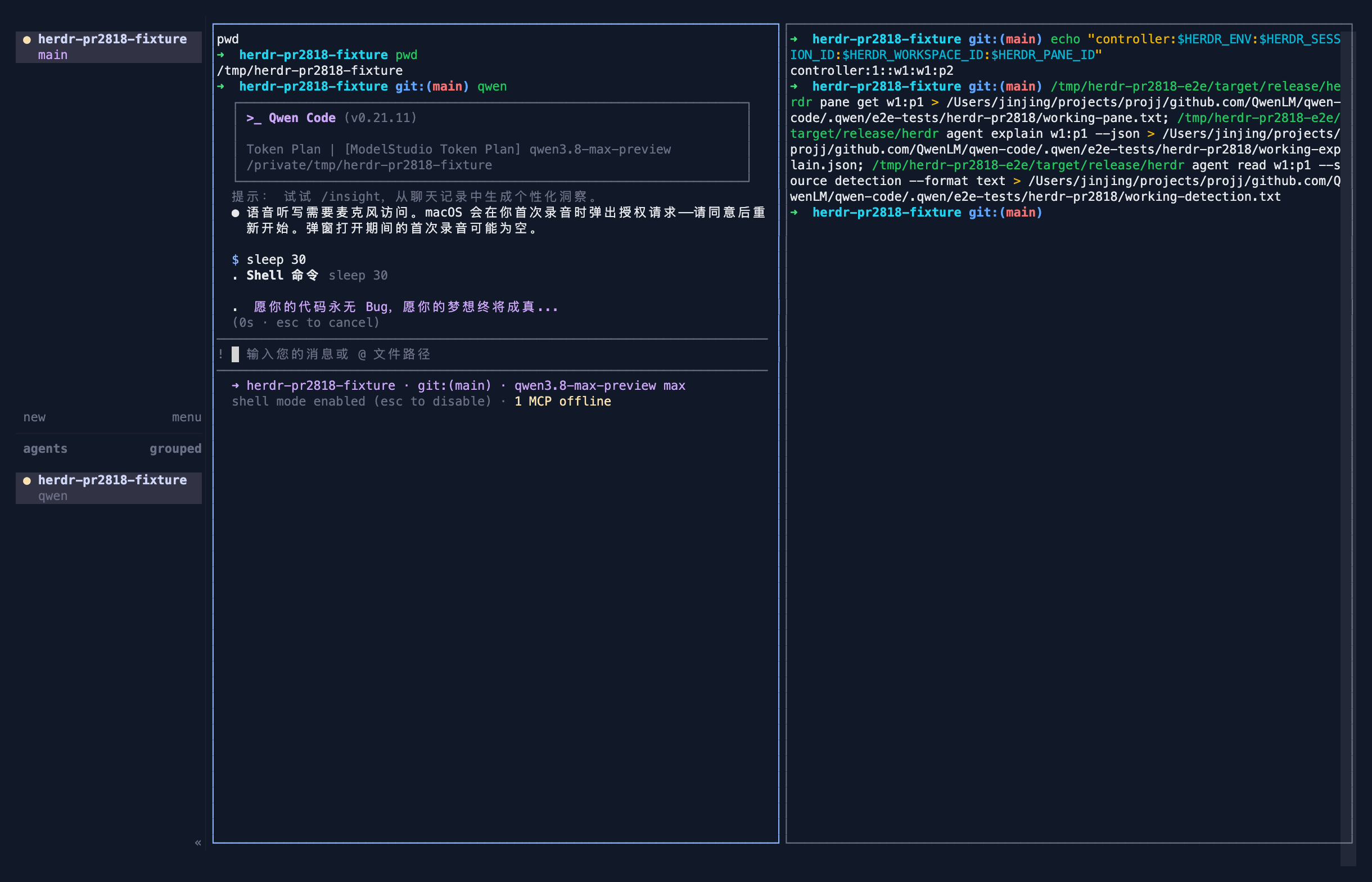Click the '1 MCP offline' status
This screenshot has height=882, width=1372.
tap(563, 402)
